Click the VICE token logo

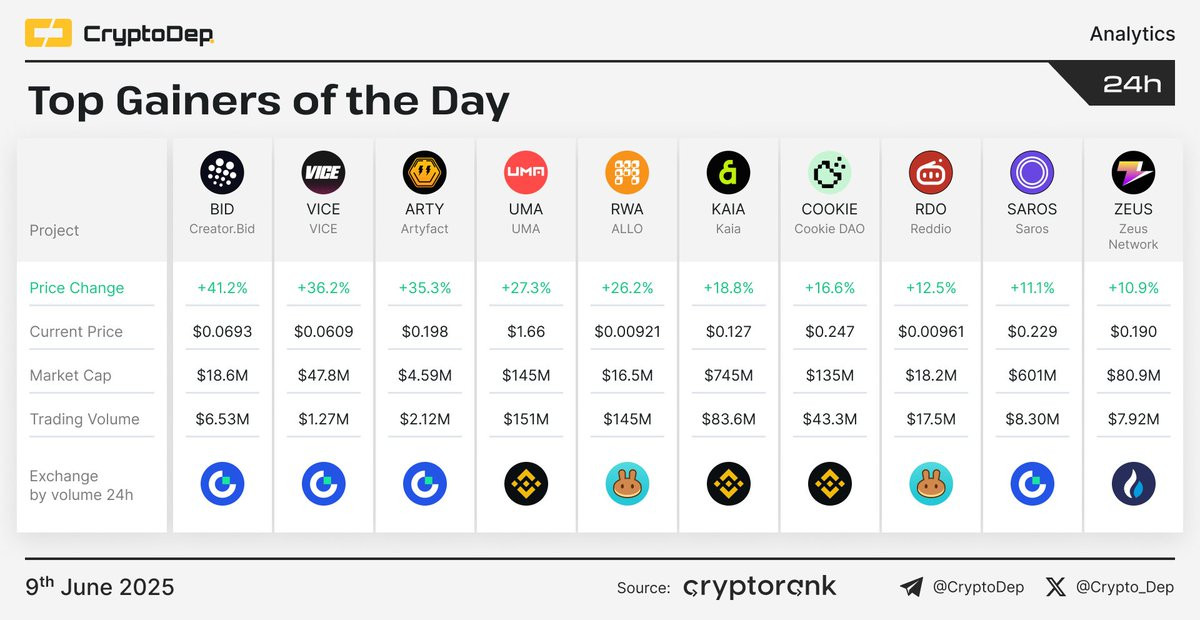pyautogui.click(x=323, y=173)
